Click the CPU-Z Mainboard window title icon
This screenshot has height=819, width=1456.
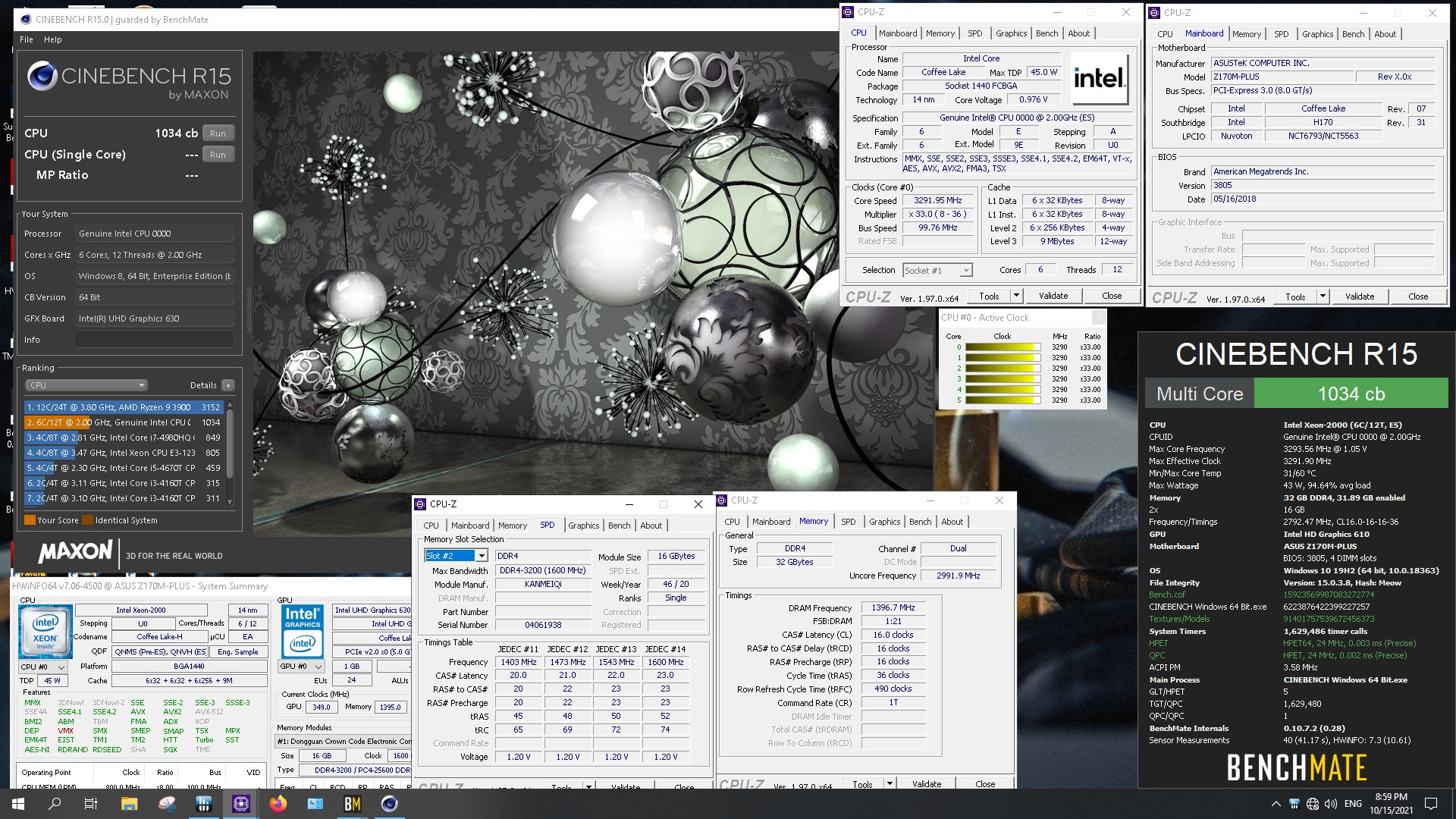click(1154, 12)
